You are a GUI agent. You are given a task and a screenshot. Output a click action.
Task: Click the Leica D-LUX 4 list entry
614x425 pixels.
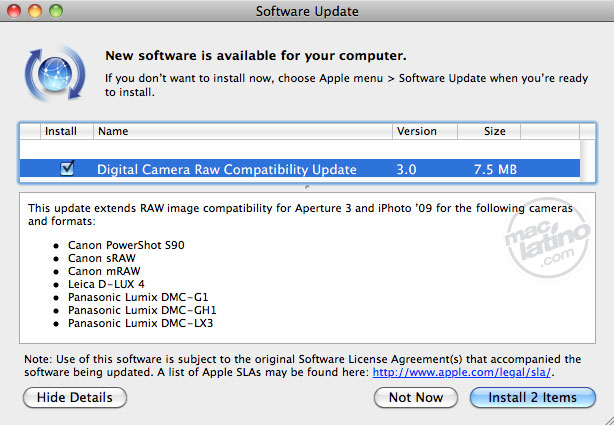tap(106, 284)
